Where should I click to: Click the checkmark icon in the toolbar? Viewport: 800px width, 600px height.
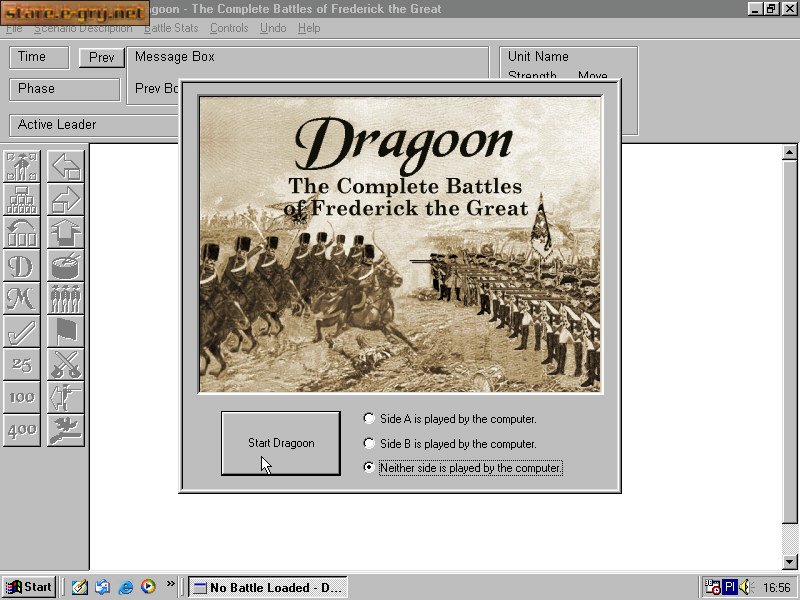pyautogui.click(x=21, y=332)
